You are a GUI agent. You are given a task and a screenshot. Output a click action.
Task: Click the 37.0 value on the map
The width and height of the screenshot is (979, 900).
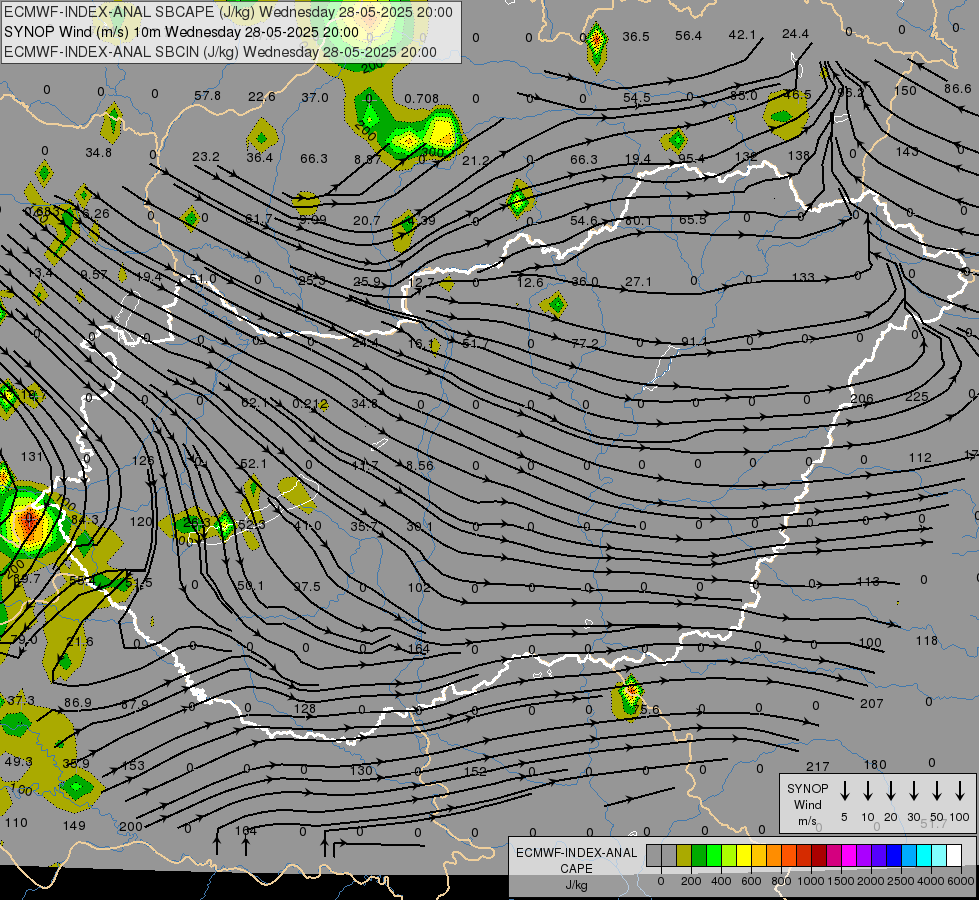(x=315, y=97)
